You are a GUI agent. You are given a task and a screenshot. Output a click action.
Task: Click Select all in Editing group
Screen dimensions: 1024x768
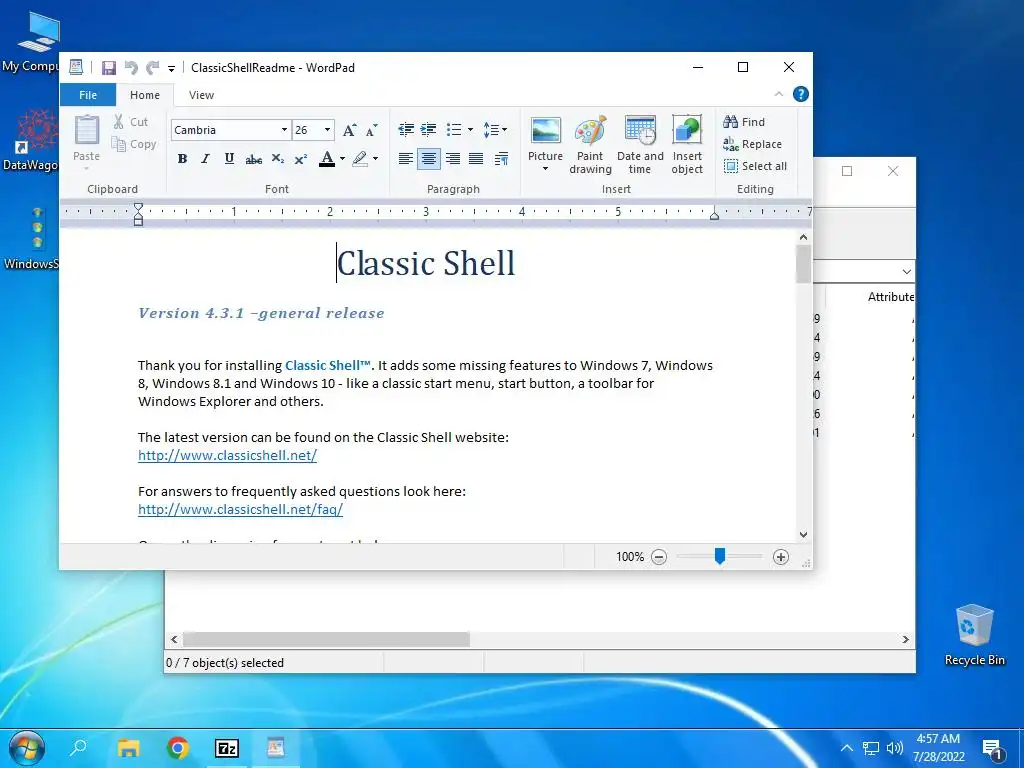tap(755, 166)
